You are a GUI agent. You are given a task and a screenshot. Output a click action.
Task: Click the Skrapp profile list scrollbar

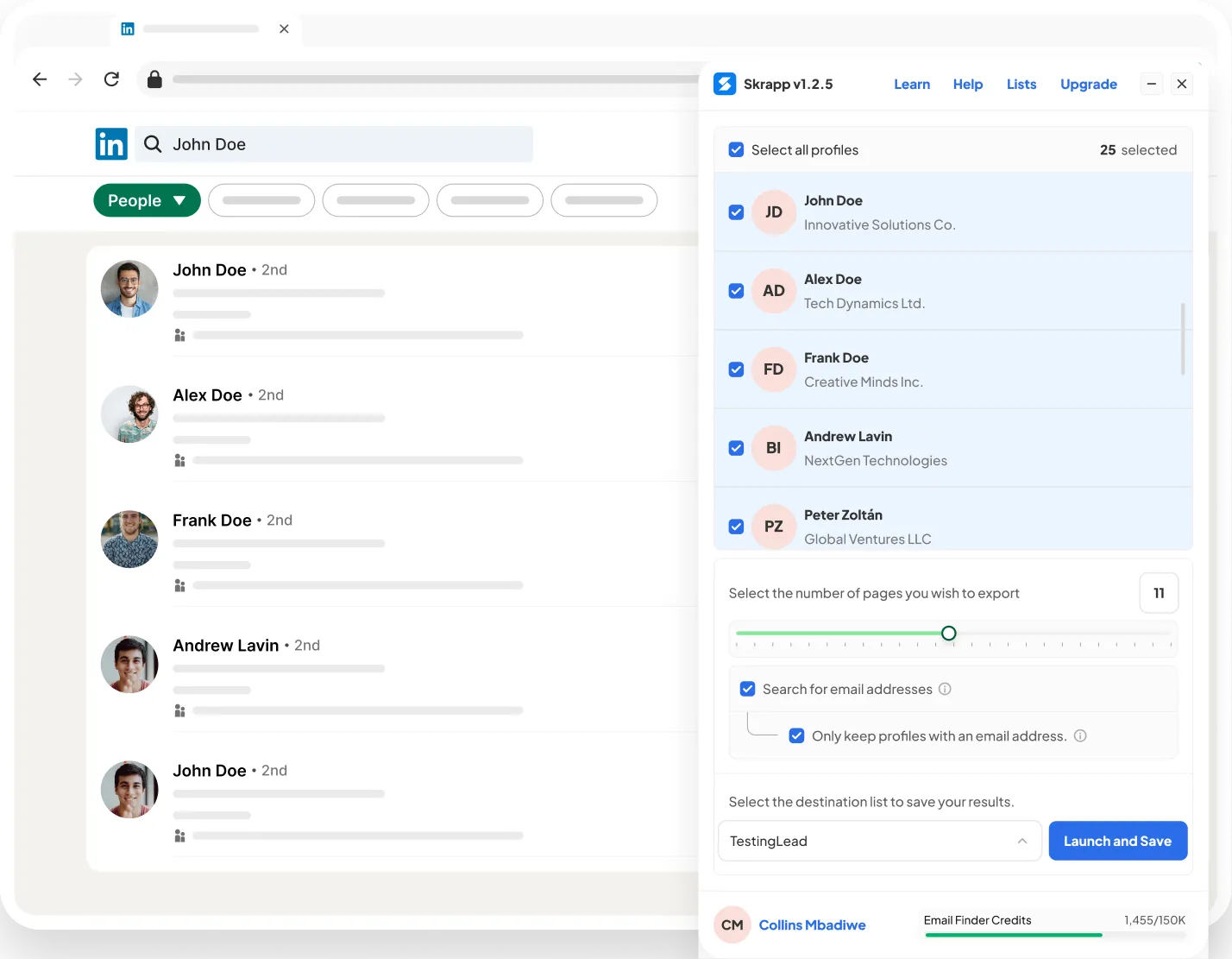click(x=1183, y=339)
